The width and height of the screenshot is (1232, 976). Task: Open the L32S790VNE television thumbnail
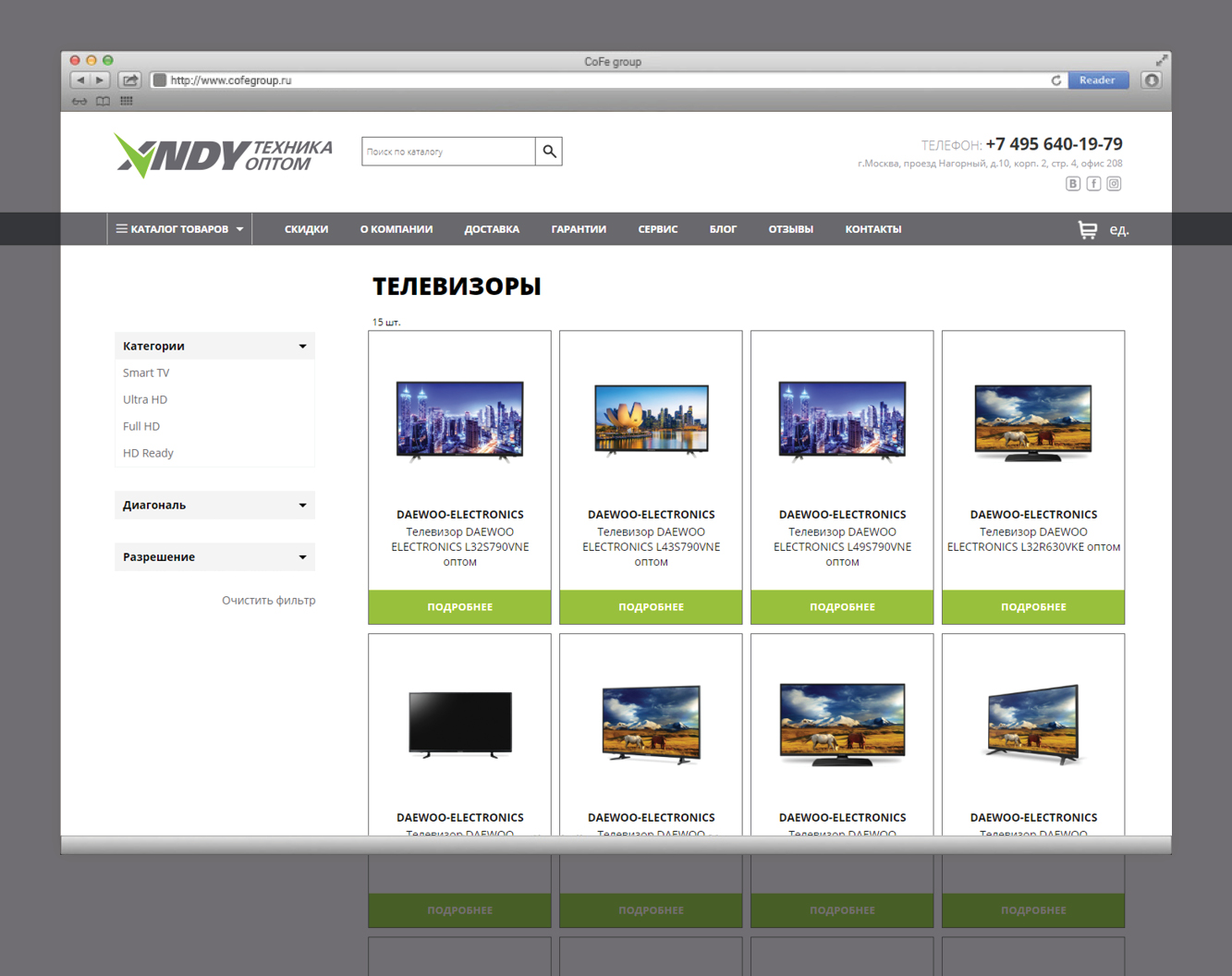(x=459, y=421)
